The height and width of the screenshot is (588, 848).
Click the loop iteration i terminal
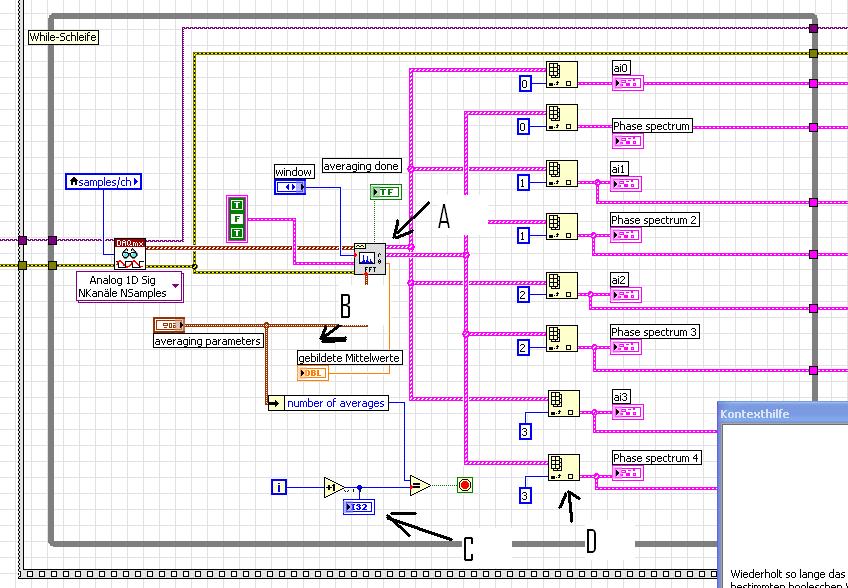pos(279,487)
